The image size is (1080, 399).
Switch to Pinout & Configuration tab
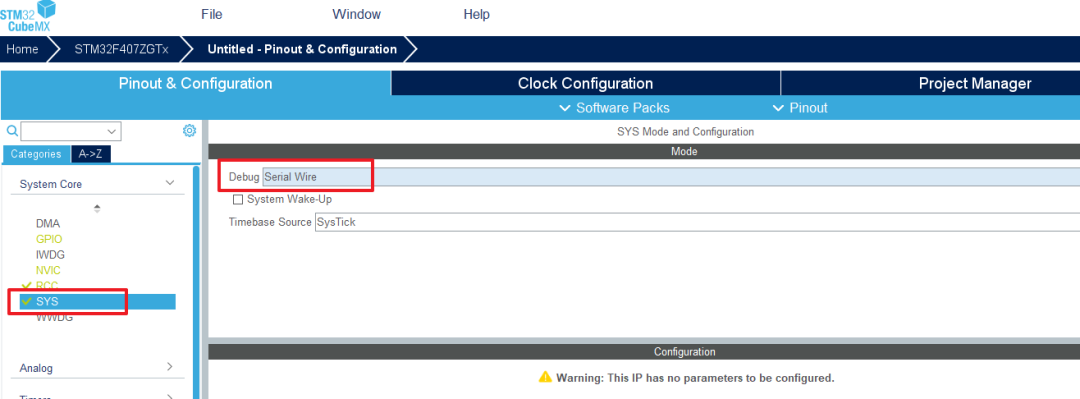coord(196,83)
